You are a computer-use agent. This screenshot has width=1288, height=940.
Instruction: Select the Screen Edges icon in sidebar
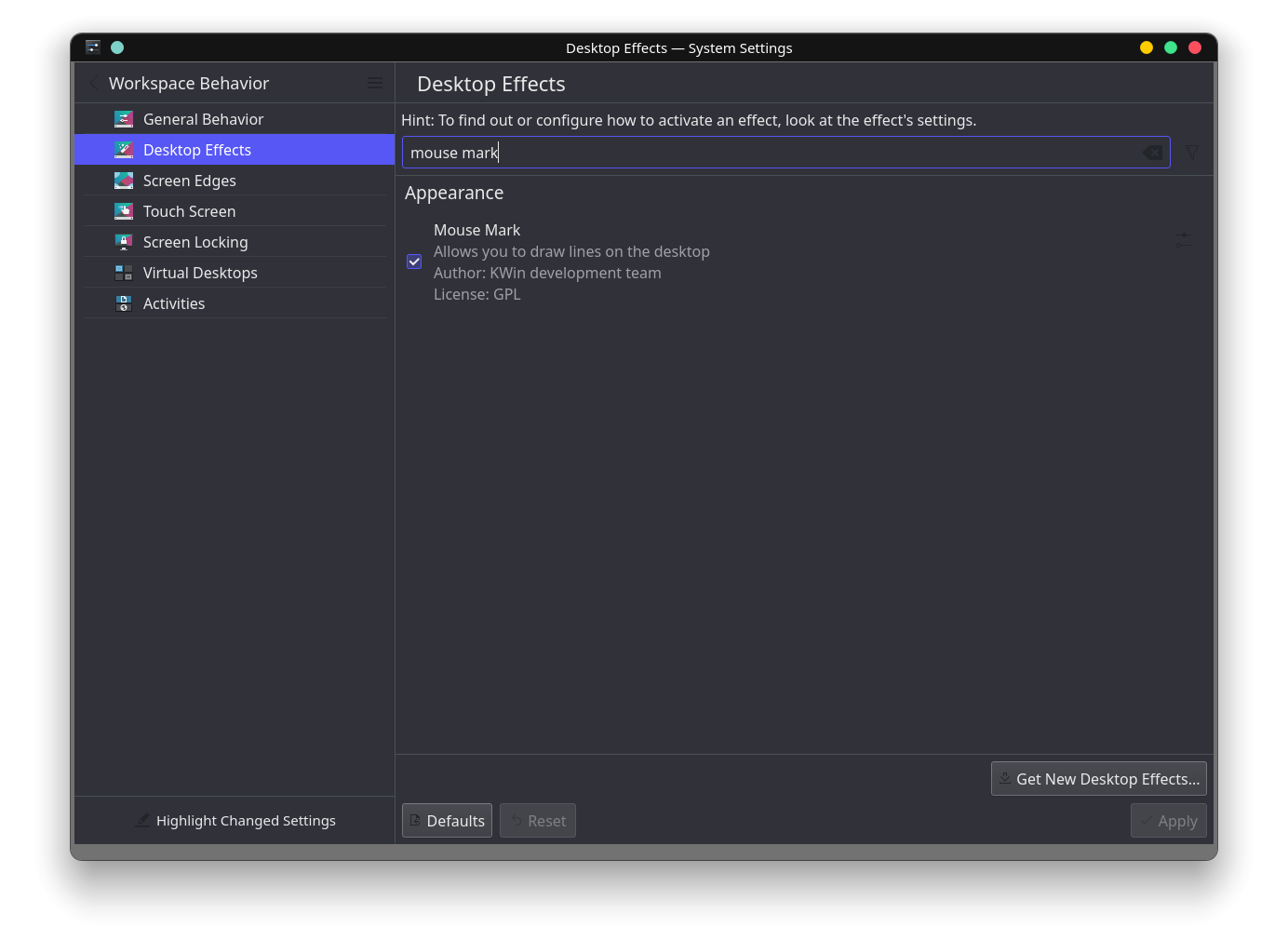(124, 181)
